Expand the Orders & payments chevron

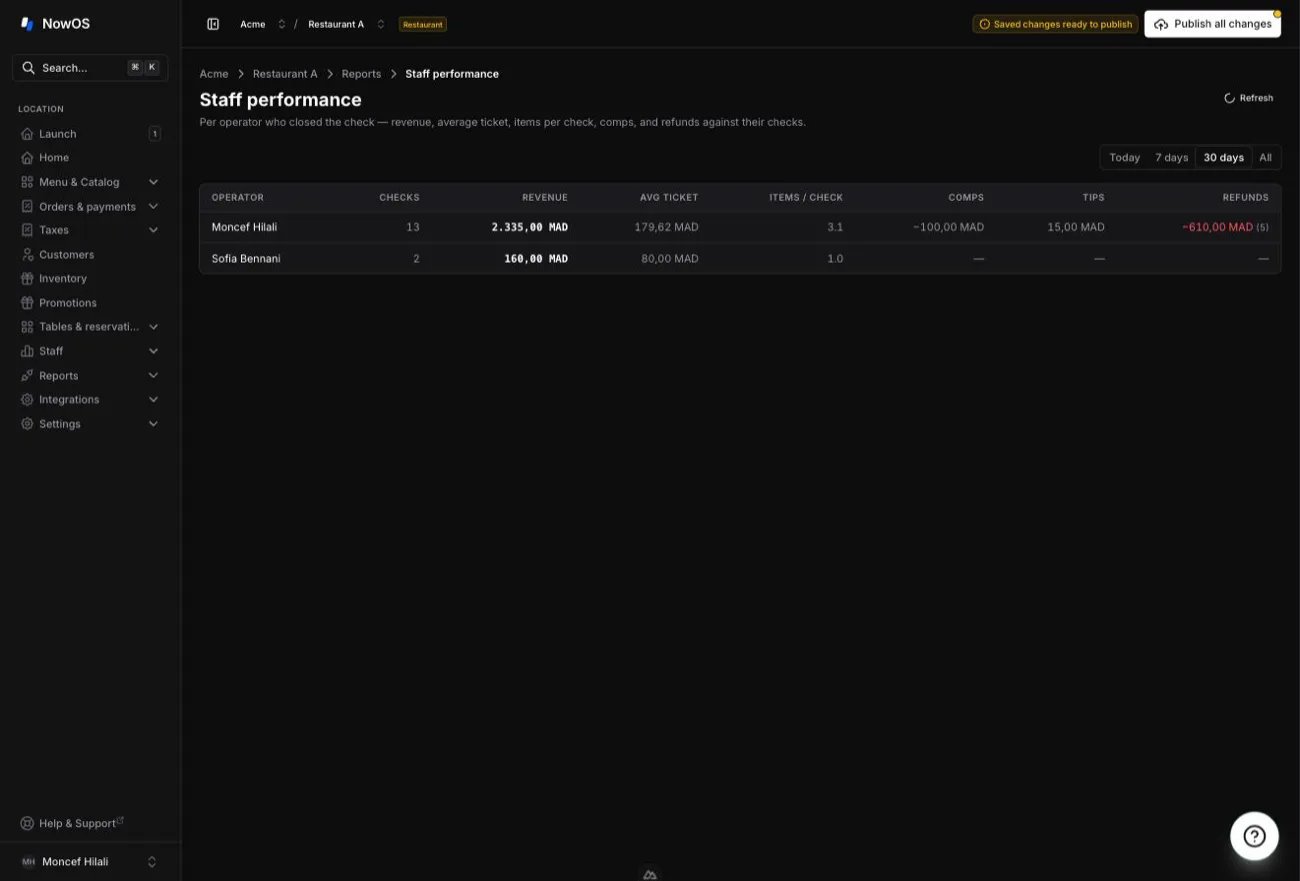coord(153,207)
